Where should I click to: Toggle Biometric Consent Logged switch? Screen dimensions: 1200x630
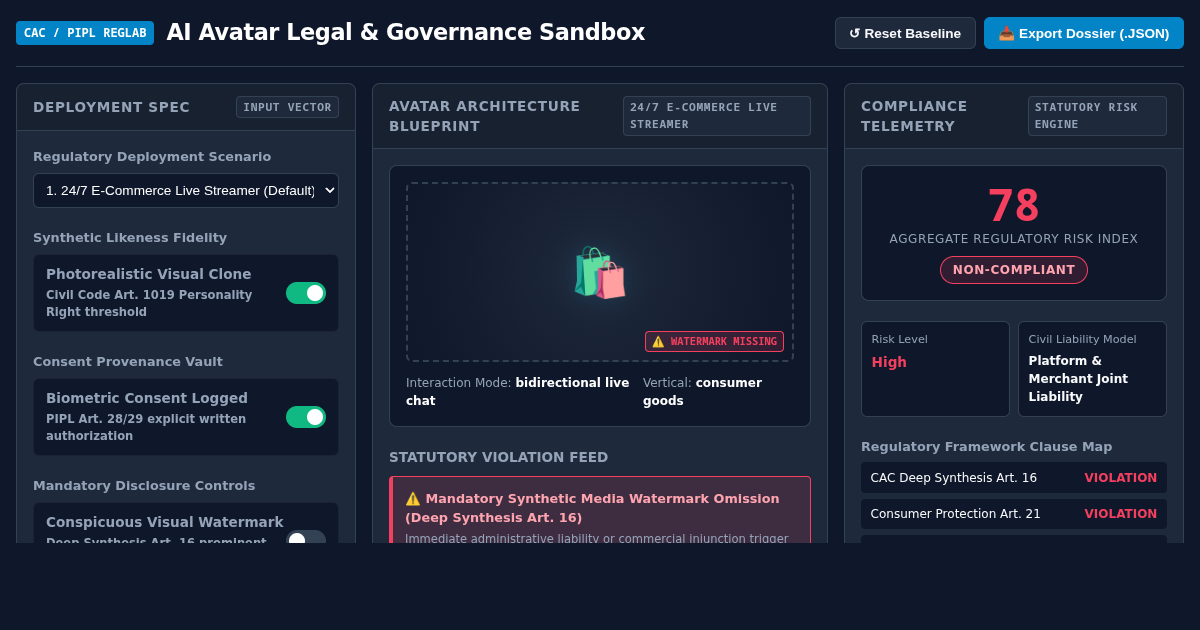point(306,417)
